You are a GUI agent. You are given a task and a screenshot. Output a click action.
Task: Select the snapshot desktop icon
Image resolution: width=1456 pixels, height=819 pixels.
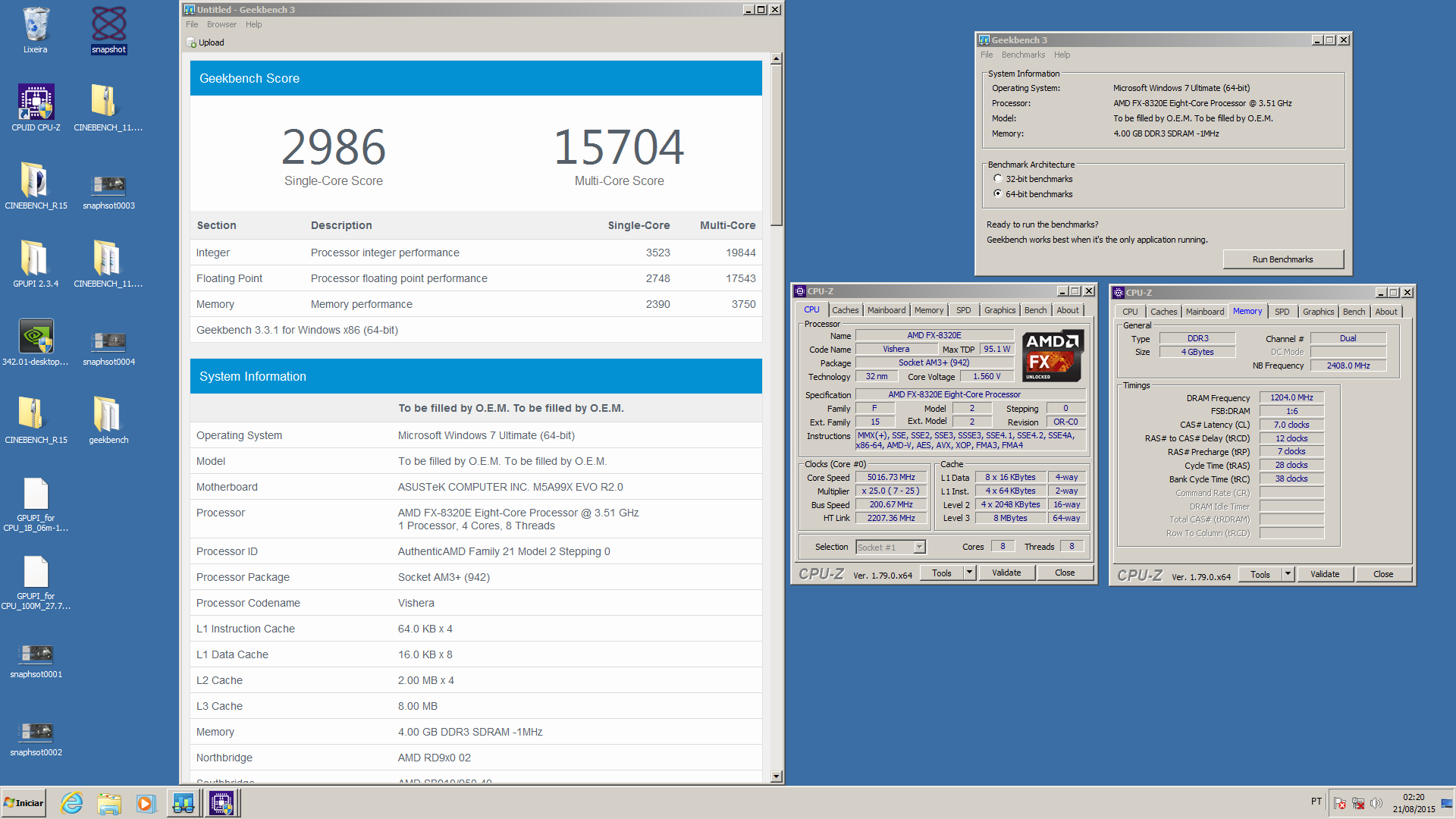[108, 30]
